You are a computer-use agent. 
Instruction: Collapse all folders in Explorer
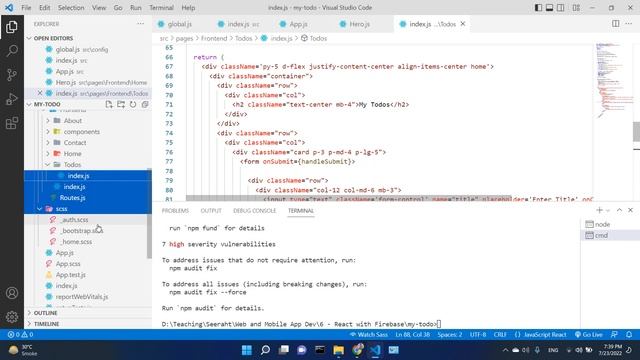(x=145, y=104)
